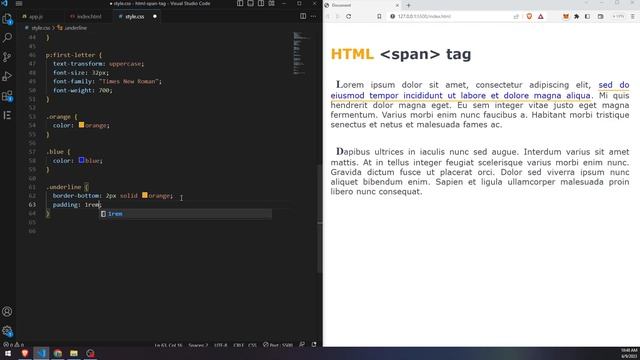640x360 pixels.
Task: Open orange color picker on line 54
Action: pos(81,125)
